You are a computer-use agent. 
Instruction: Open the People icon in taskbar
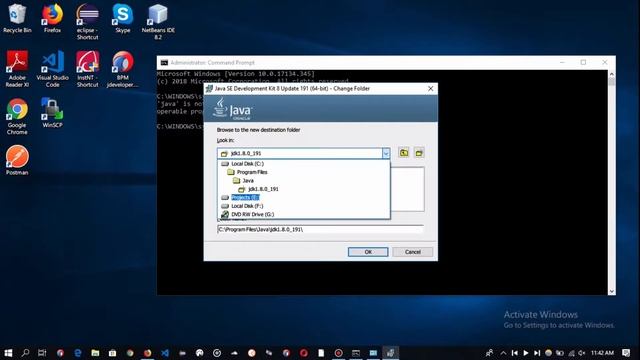tap(489, 353)
